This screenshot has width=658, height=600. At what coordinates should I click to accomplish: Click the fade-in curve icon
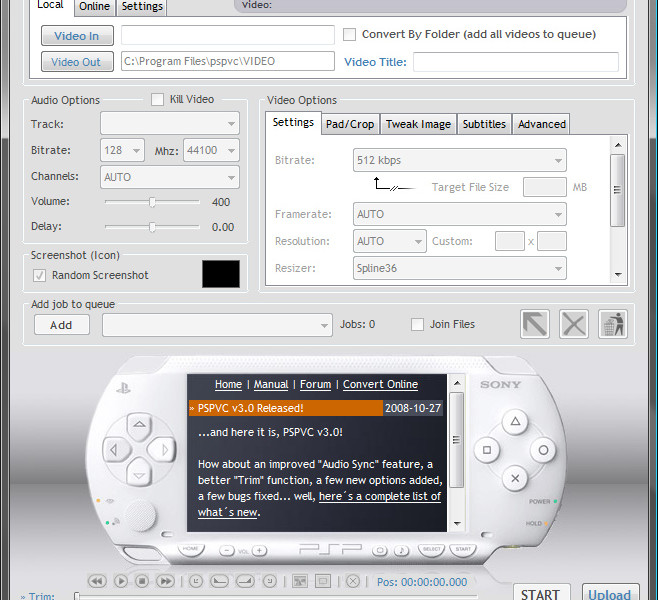point(219,581)
